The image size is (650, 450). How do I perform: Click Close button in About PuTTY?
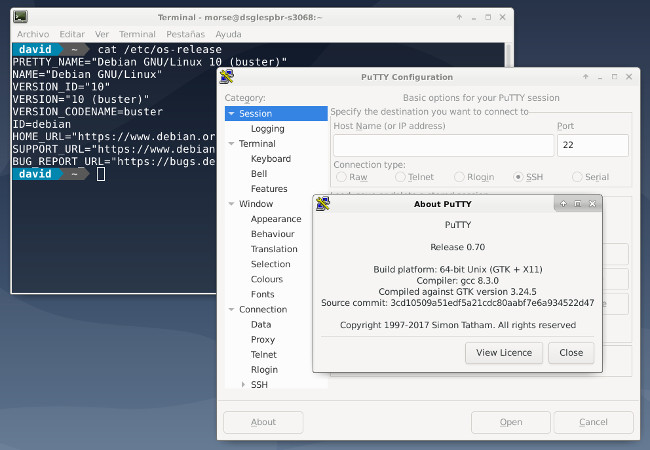571,353
